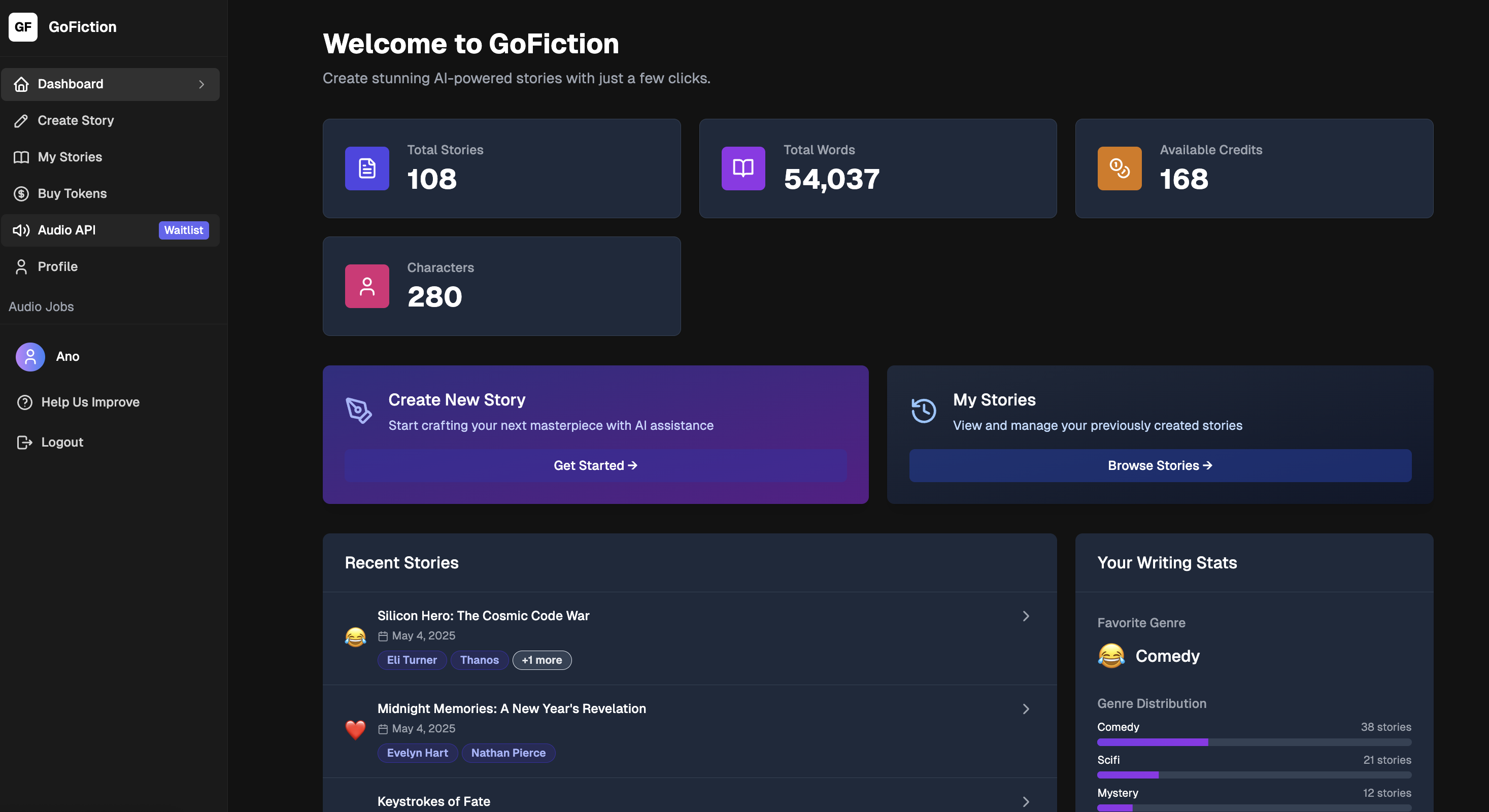Screen dimensions: 1489x812
Task: Go to Create Story in sidebar
Action: (75, 120)
